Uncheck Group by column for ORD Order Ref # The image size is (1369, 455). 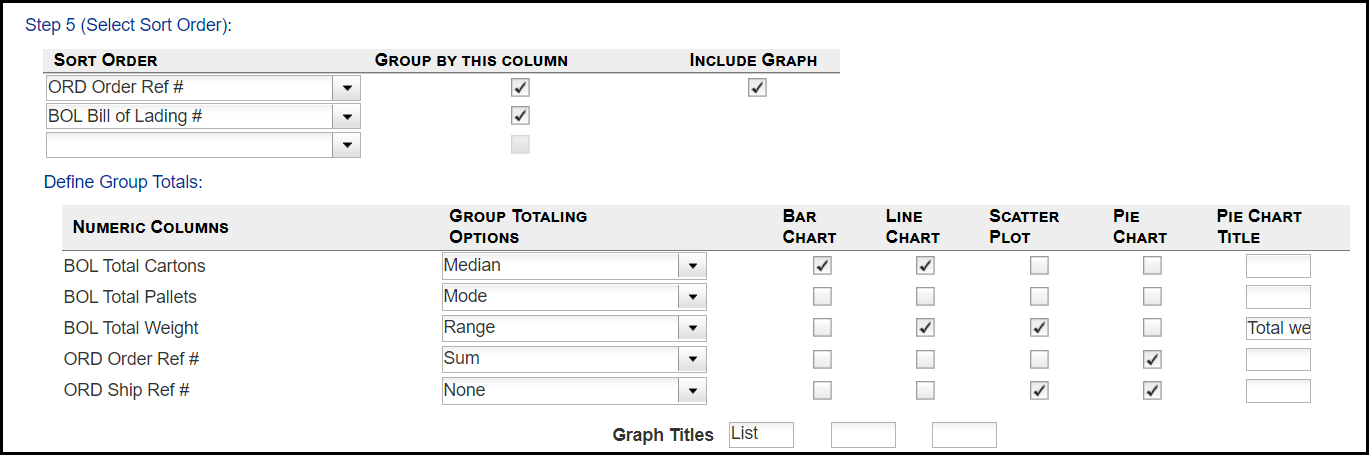(x=520, y=88)
